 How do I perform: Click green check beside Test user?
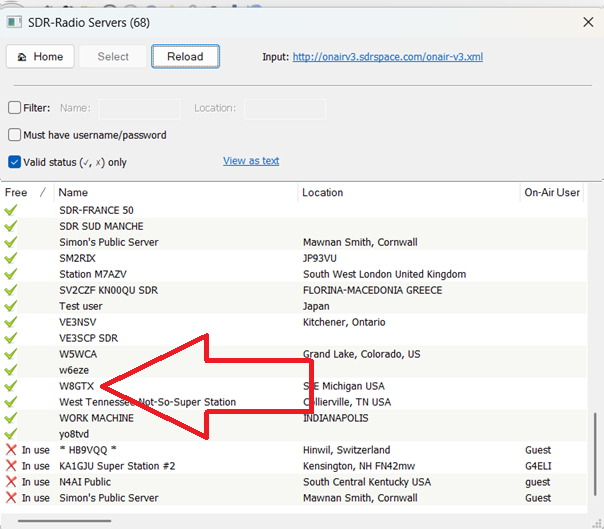11,306
